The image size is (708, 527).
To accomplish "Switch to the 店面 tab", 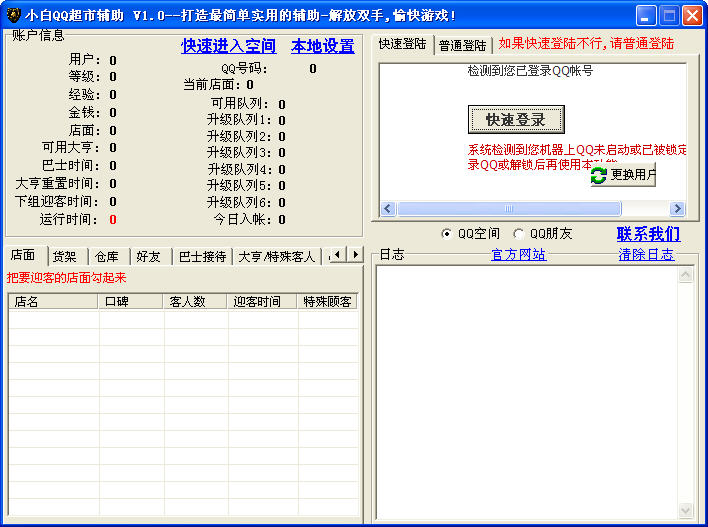I will pyautogui.click(x=23, y=256).
